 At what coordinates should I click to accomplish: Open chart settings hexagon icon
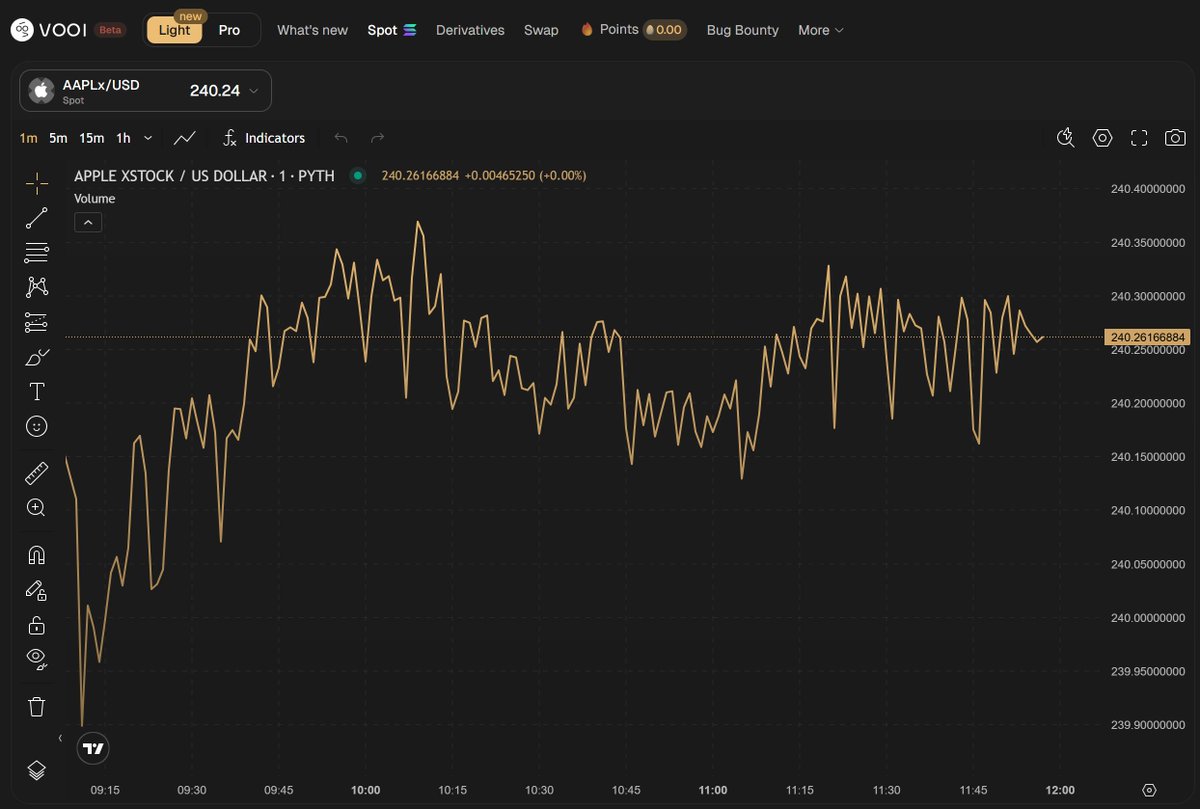click(x=1102, y=138)
